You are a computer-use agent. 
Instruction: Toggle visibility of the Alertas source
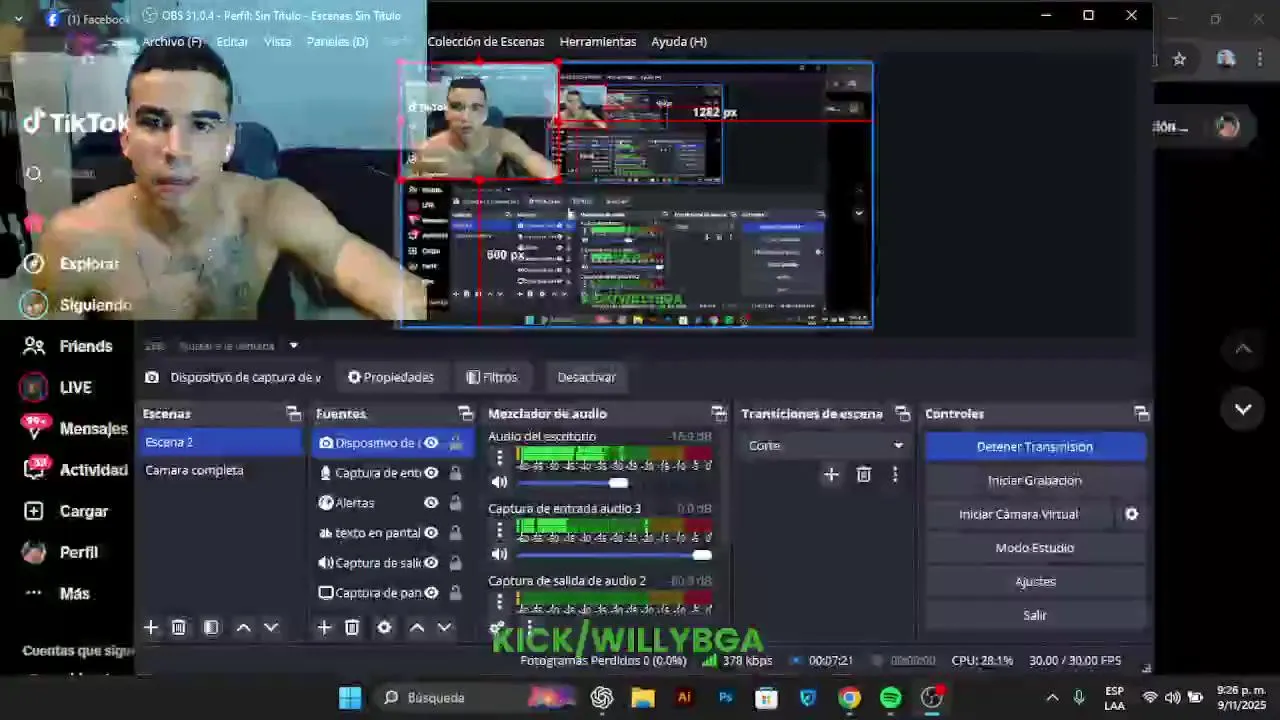point(431,503)
